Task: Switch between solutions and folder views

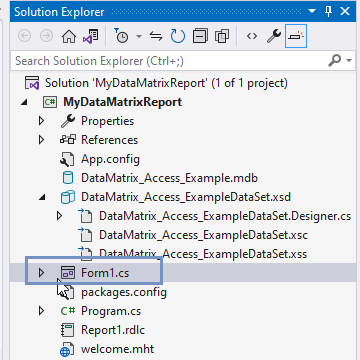Action: pos(90,36)
